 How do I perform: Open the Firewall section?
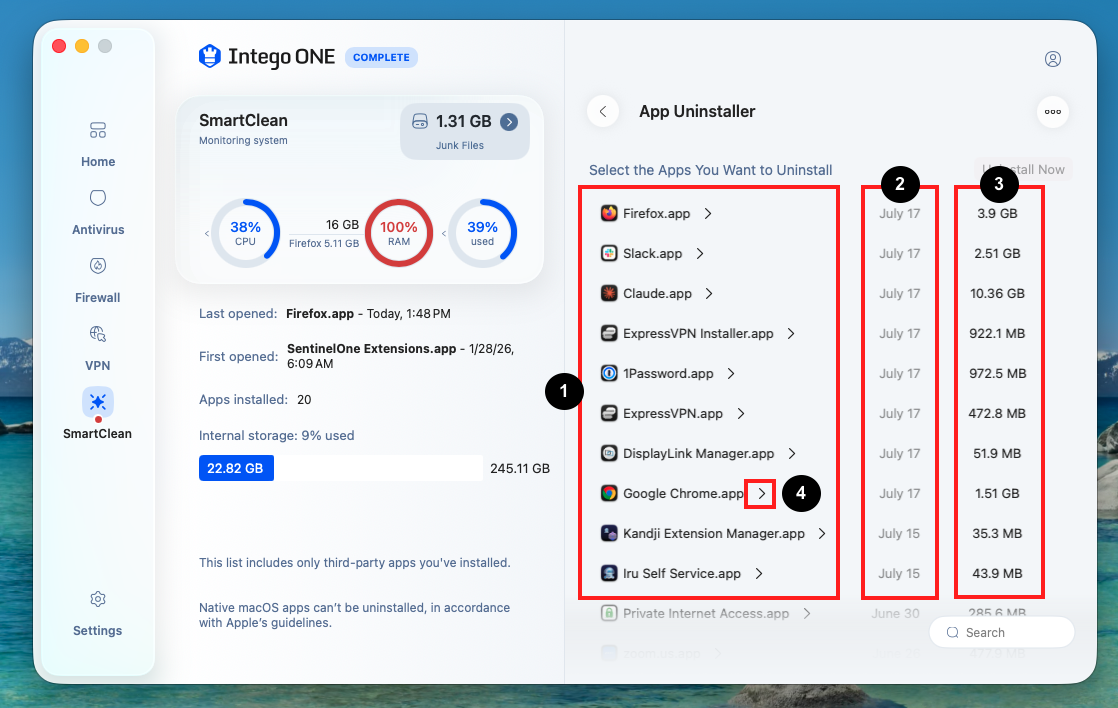pyautogui.click(x=98, y=280)
